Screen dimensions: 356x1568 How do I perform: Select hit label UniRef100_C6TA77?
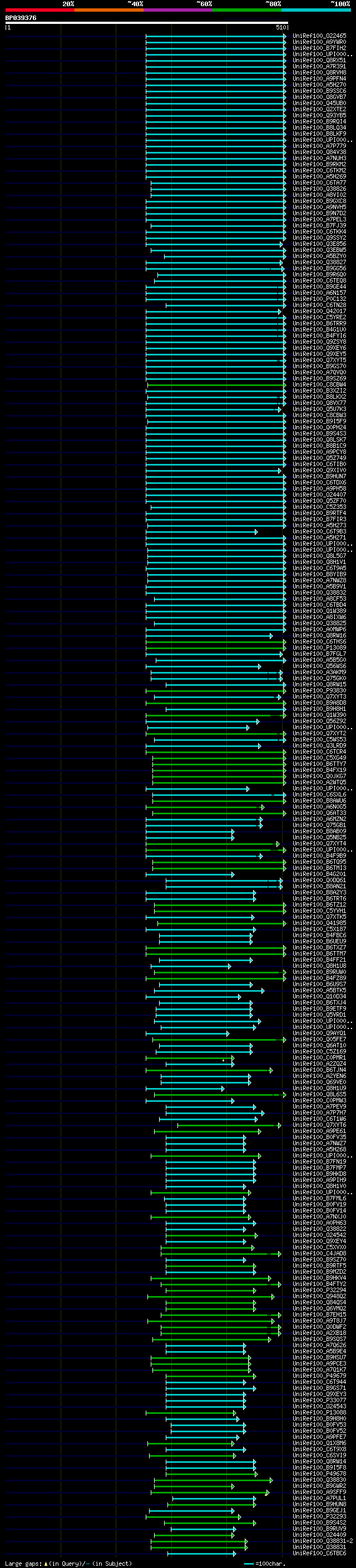tap(319, 182)
